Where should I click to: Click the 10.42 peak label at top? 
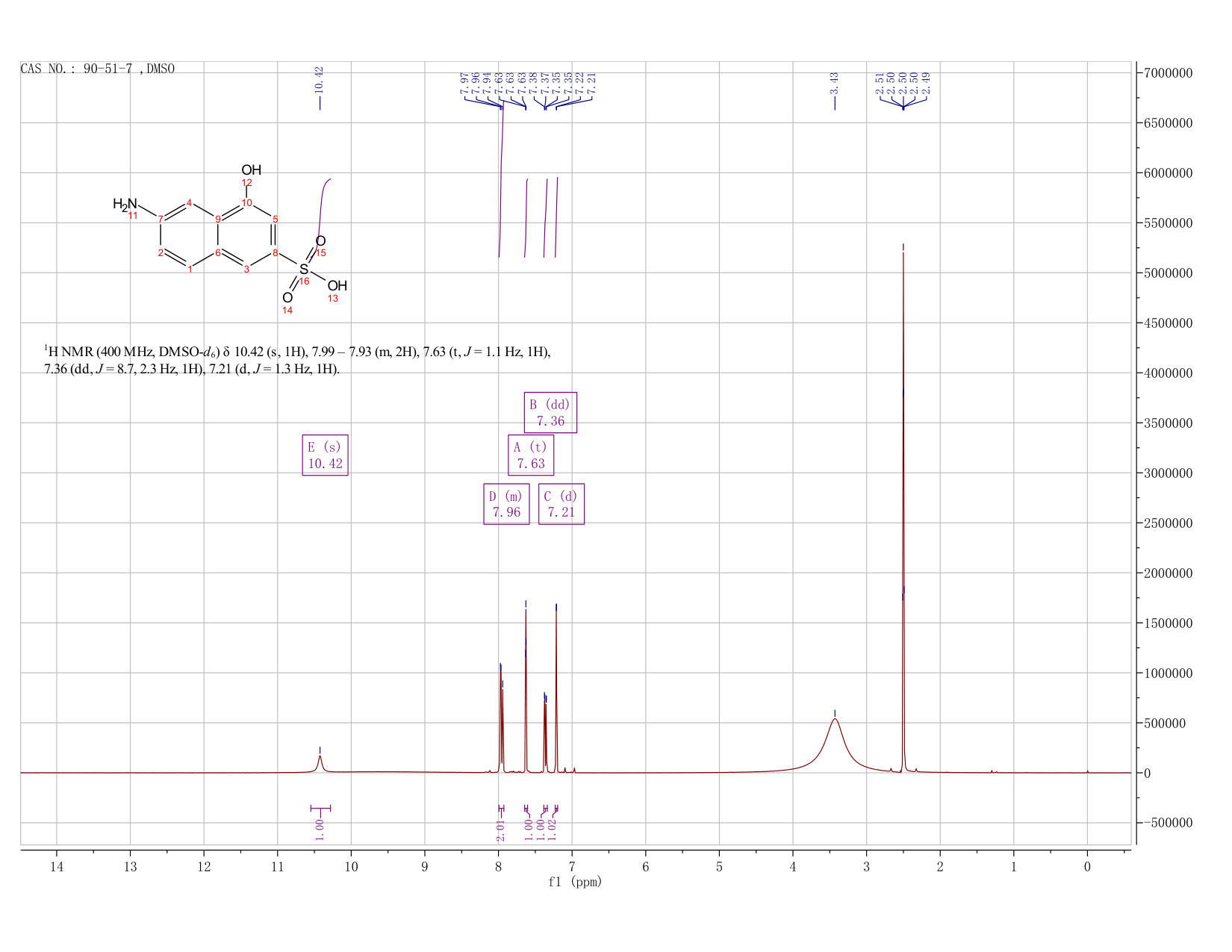tap(320, 79)
